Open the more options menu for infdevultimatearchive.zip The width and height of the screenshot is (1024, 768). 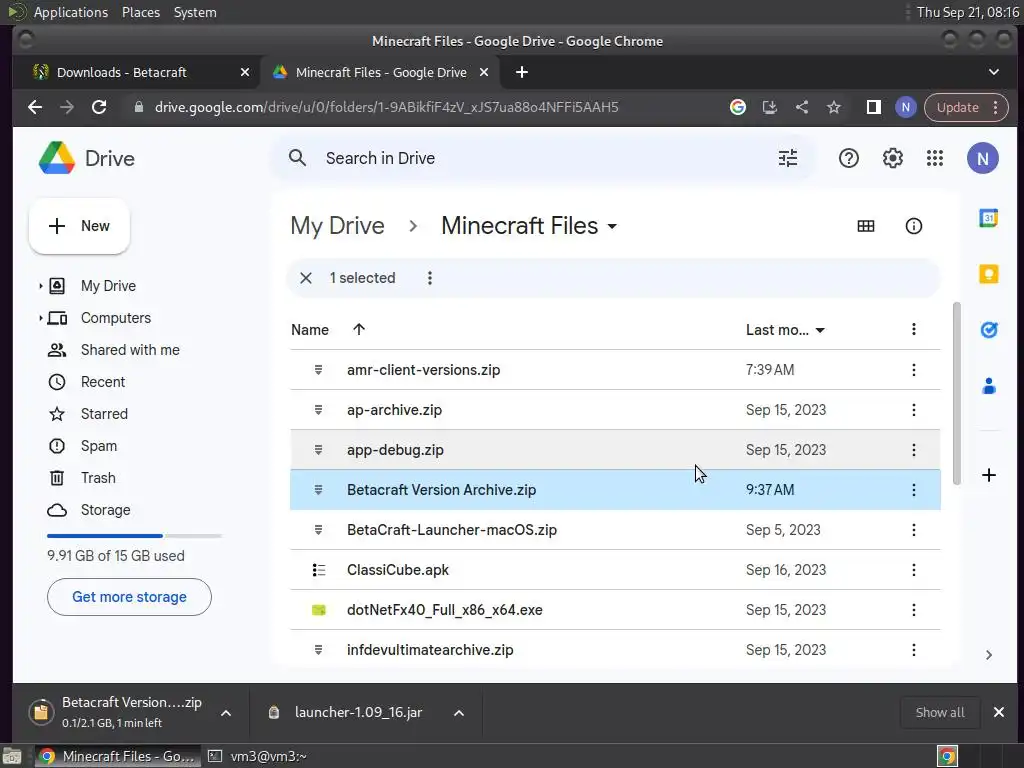click(913, 650)
